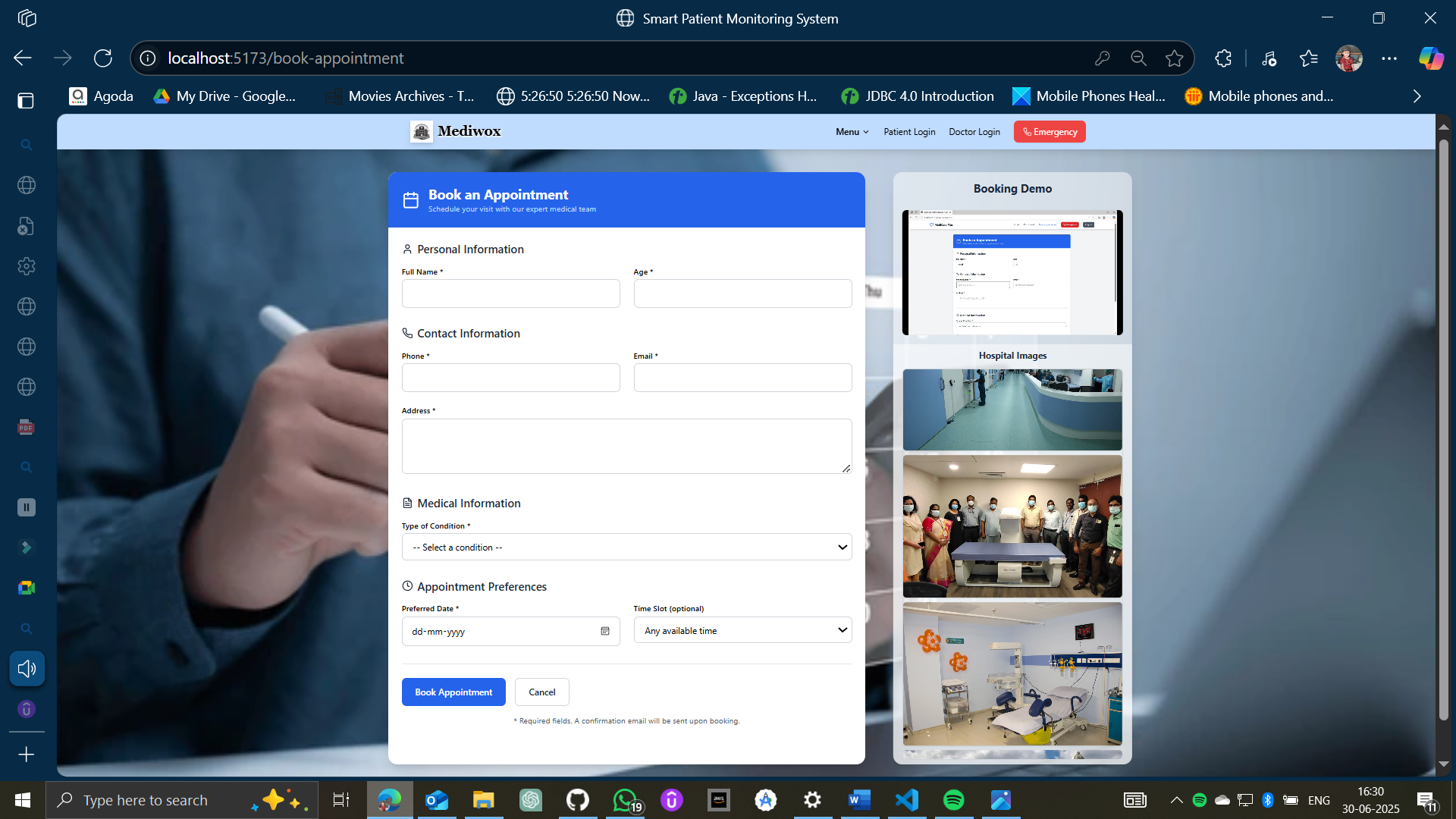
Task: Refresh the browser page
Action: (103, 58)
